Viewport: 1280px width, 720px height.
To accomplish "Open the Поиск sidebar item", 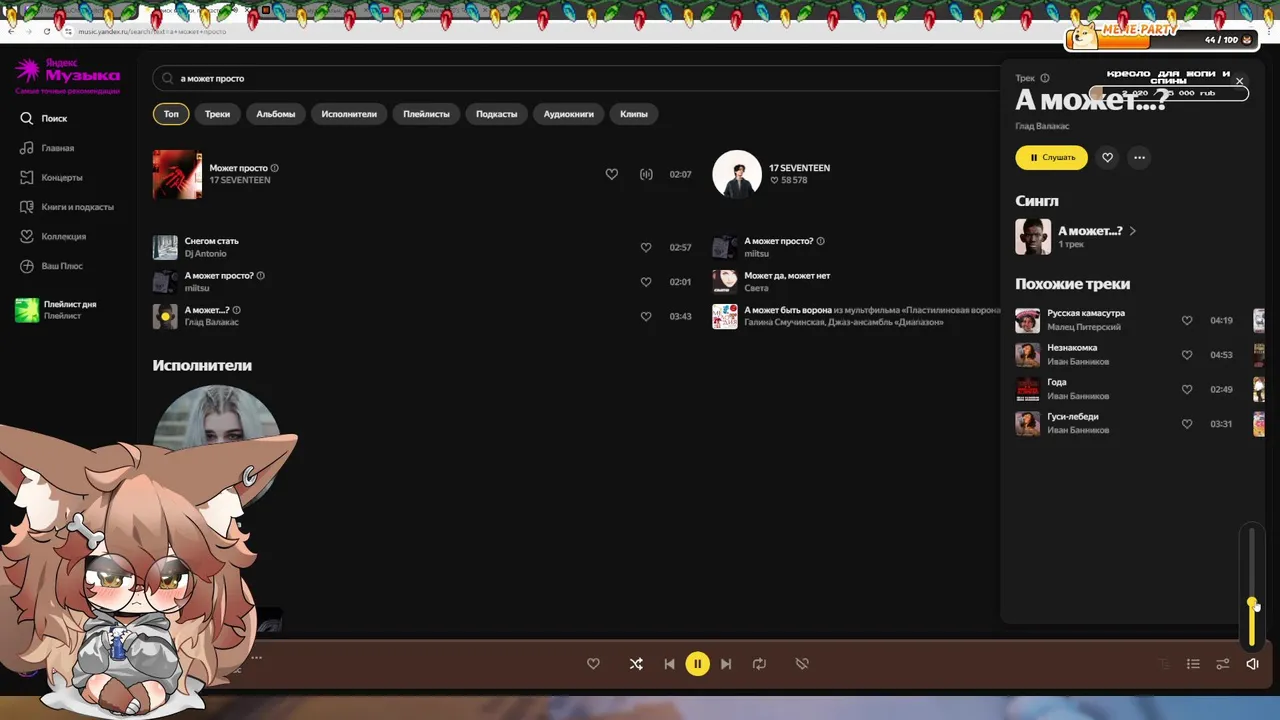I will (43, 118).
